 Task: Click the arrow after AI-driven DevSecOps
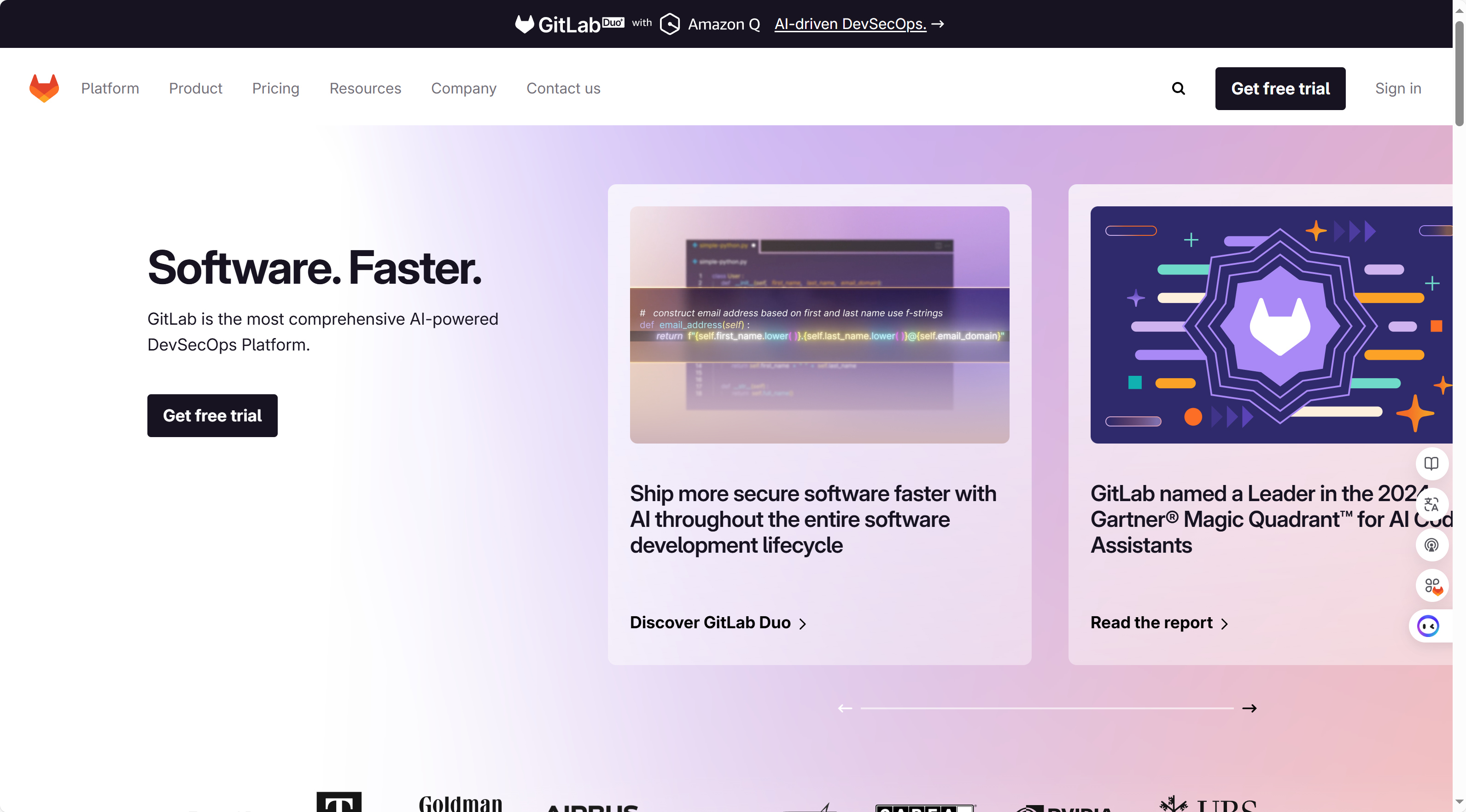(938, 24)
